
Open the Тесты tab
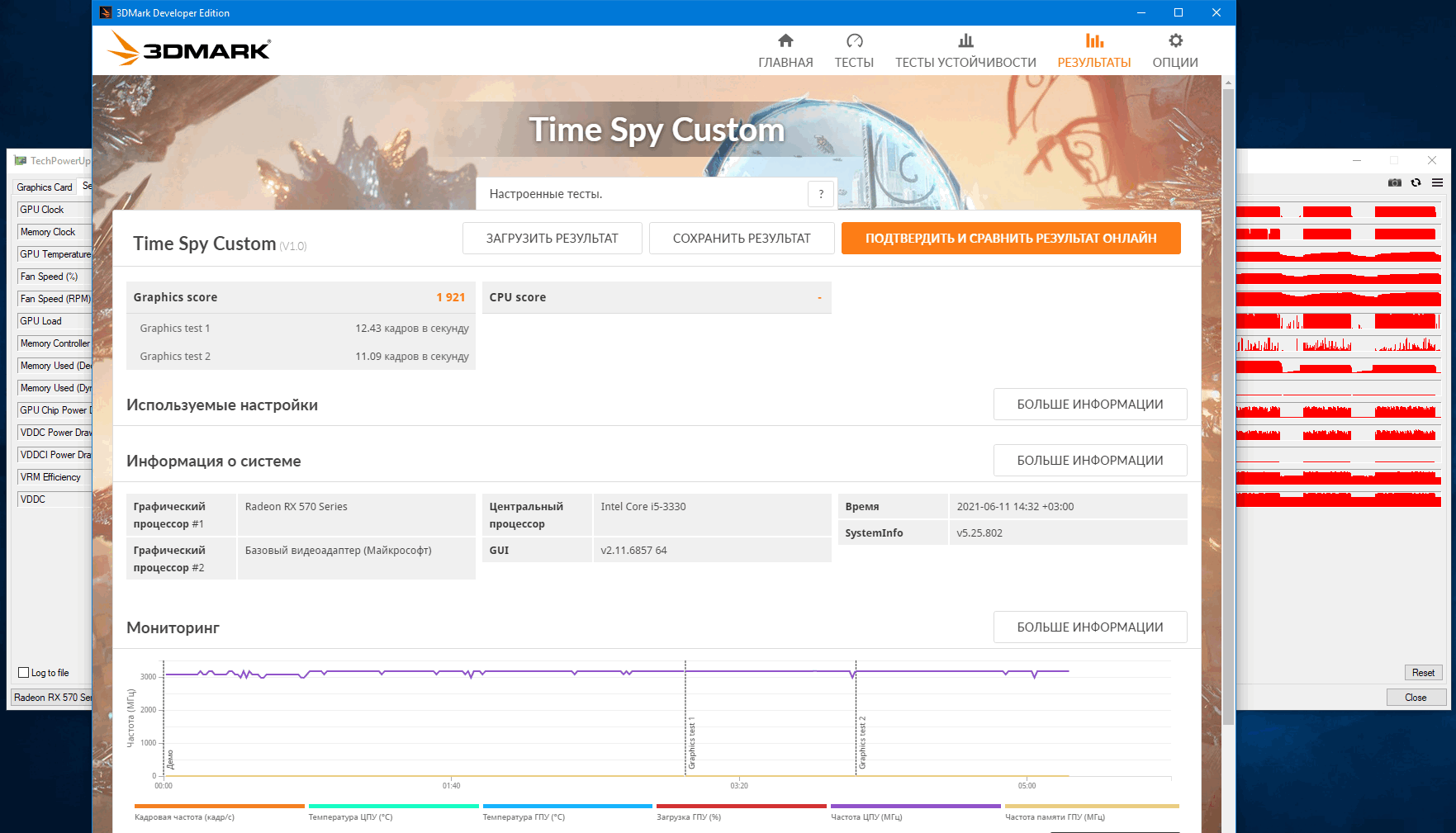[x=854, y=51]
